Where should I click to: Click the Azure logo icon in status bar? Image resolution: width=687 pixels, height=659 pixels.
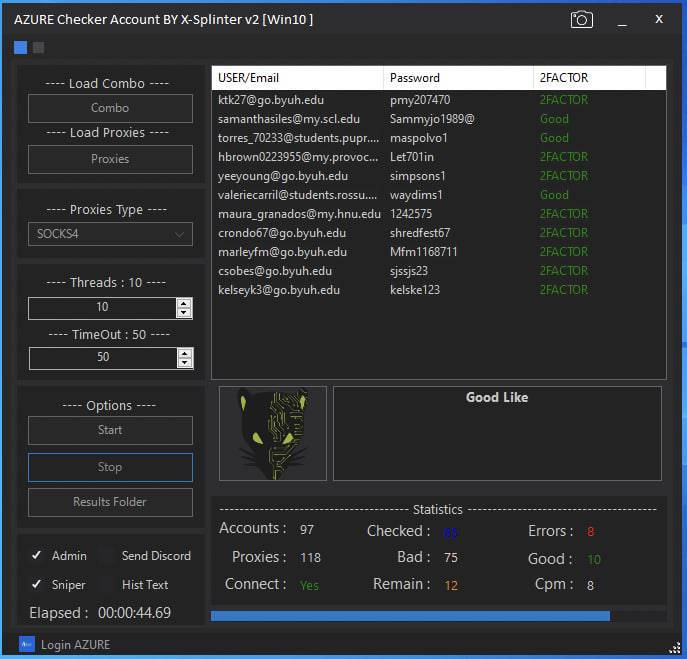27,644
